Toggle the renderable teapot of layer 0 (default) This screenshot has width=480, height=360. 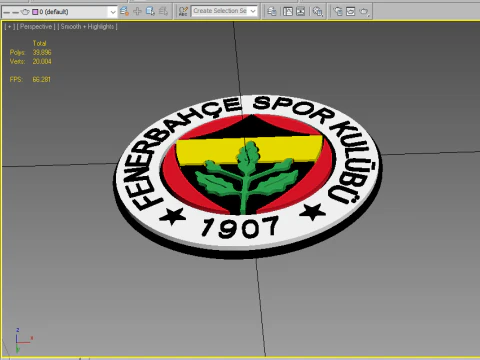pyautogui.click(x=25, y=12)
